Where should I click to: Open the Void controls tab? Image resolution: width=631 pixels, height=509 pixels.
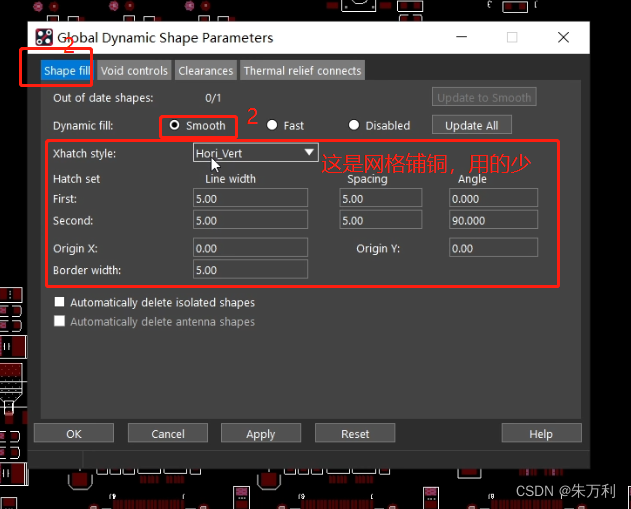(x=134, y=71)
